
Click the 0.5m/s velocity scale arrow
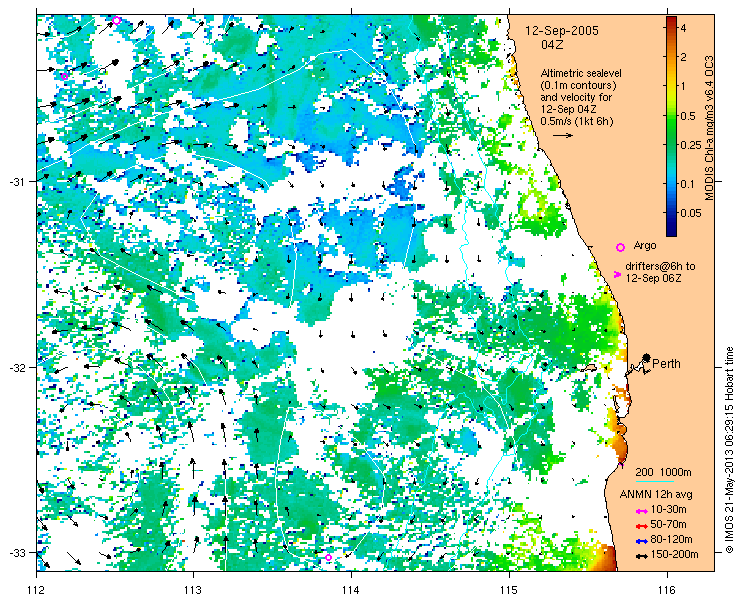(x=563, y=135)
